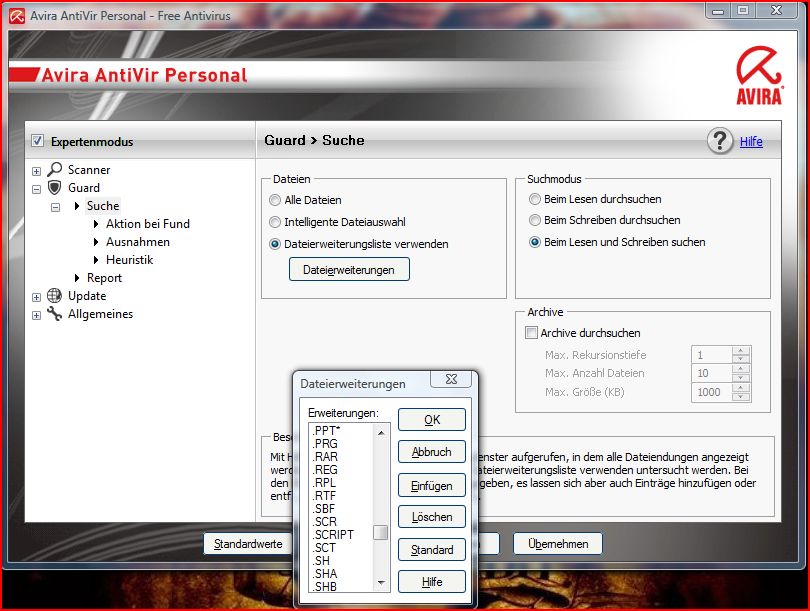Viewport: 810px width, 611px height.
Task: Expand the Allgemeines tree node
Action: (37, 315)
